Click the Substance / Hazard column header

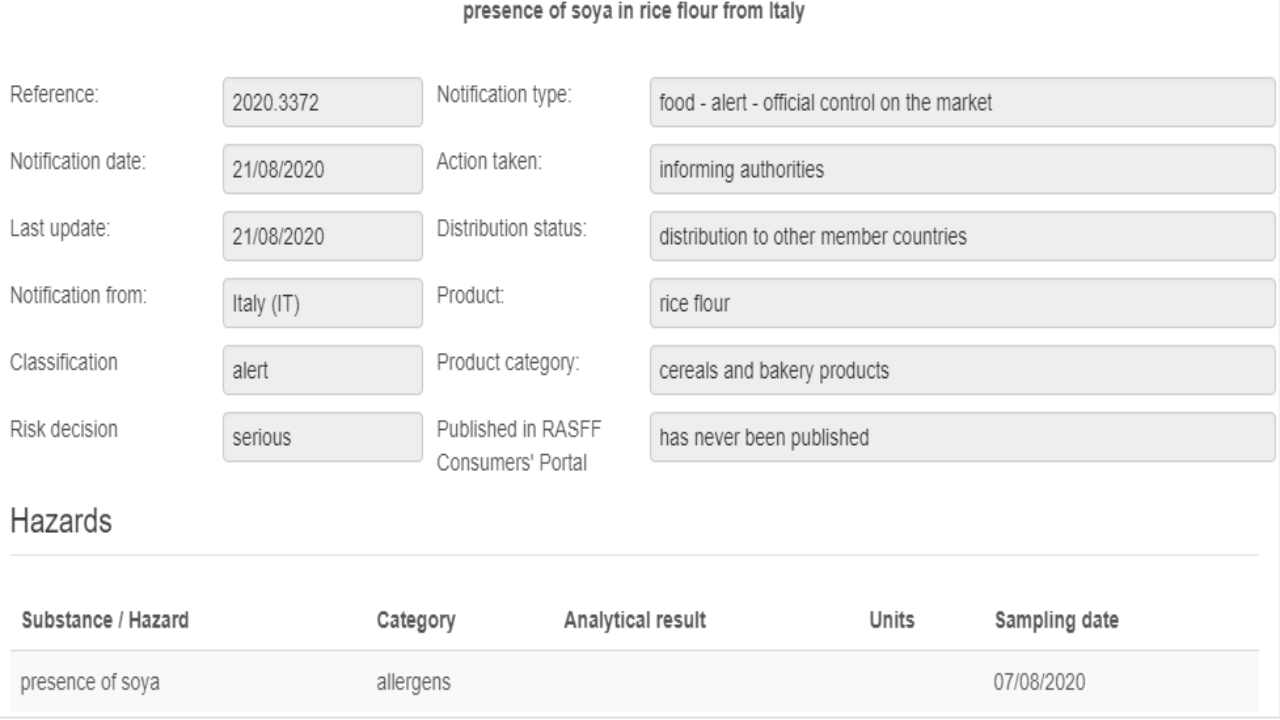point(104,620)
